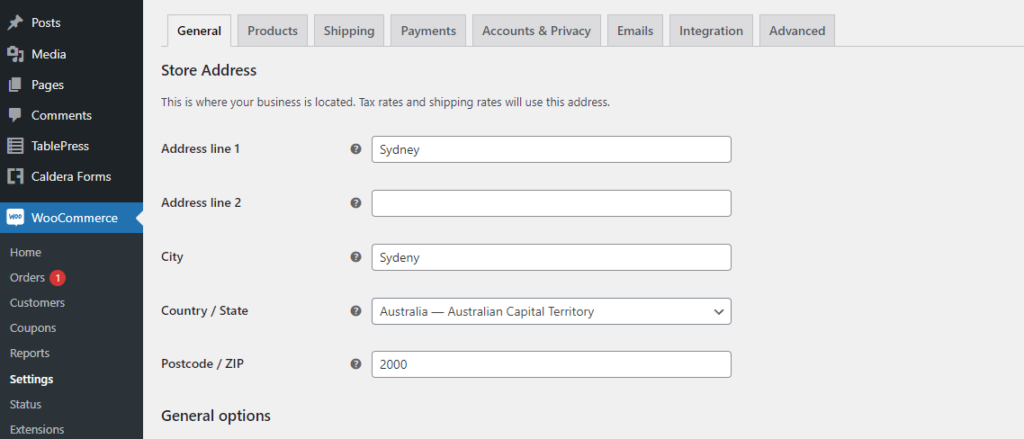
Task: Select the Accounts & Privacy tab
Action: (x=536, y=31)
